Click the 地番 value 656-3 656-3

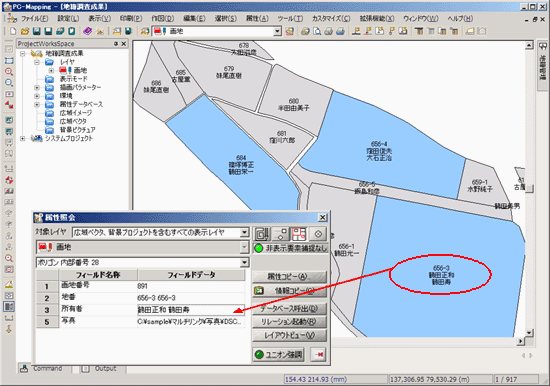click(x=156, y=298)
